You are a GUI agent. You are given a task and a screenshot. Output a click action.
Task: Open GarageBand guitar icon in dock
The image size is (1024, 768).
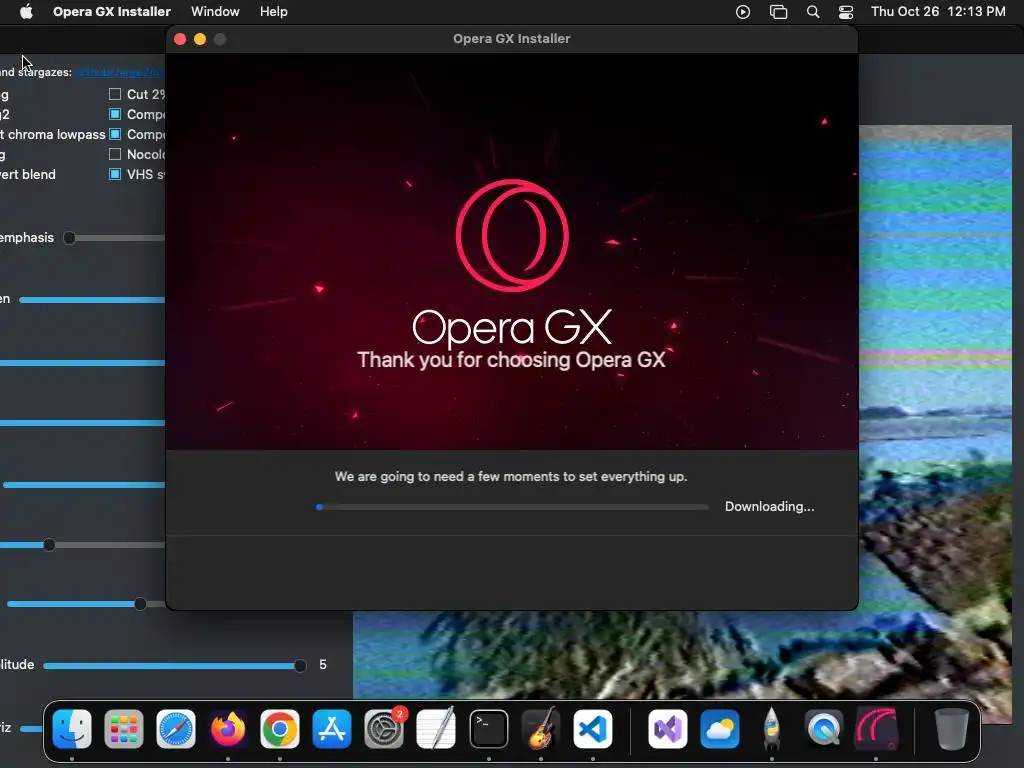(x=541, y=729)
